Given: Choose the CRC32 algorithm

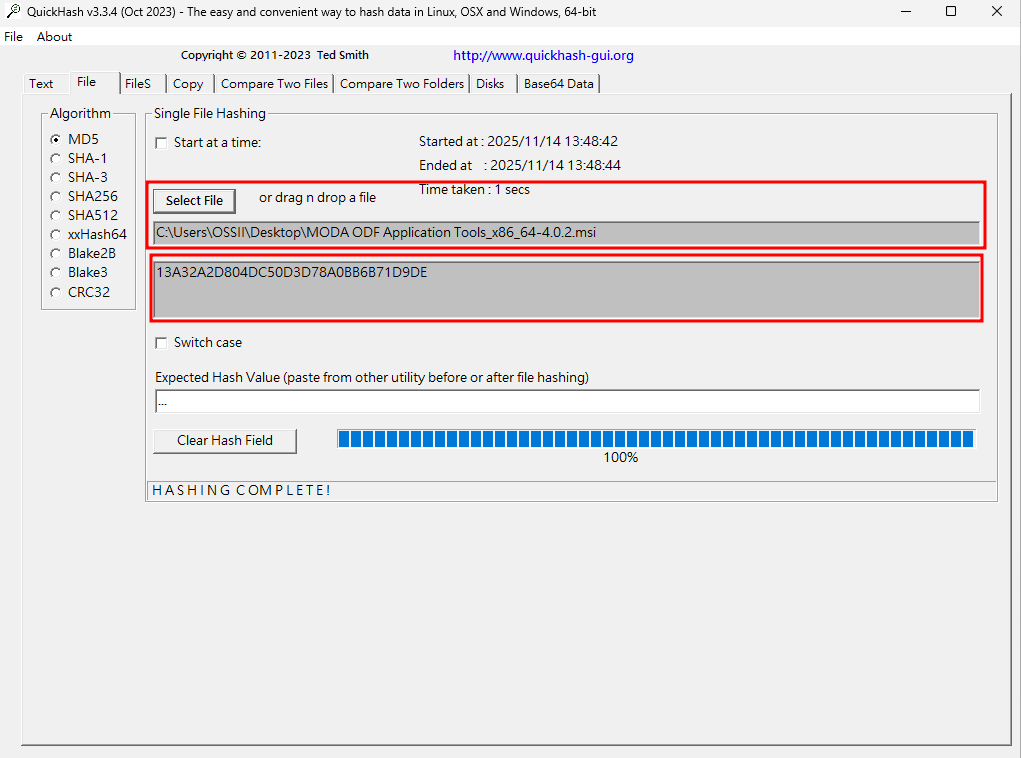Looking at the screenshot, I should coord(56,292).
